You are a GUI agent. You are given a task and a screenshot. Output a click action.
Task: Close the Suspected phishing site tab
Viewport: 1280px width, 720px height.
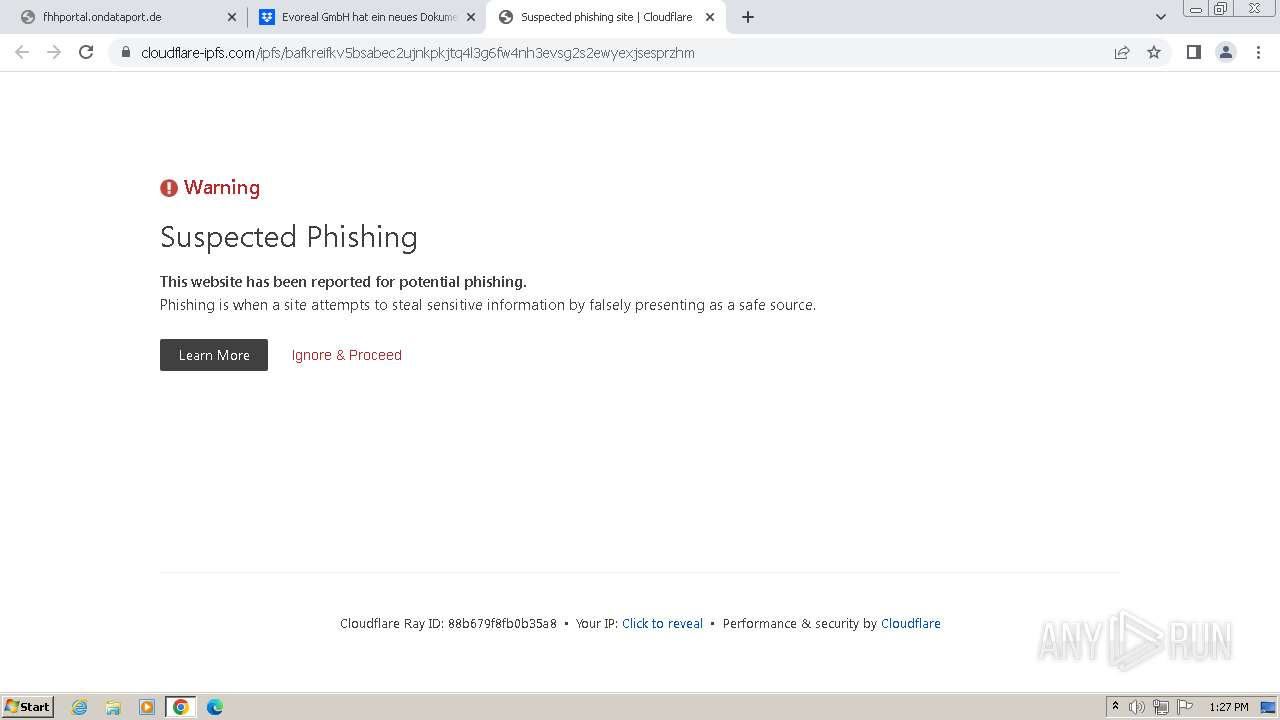click(x=710, y=17)
